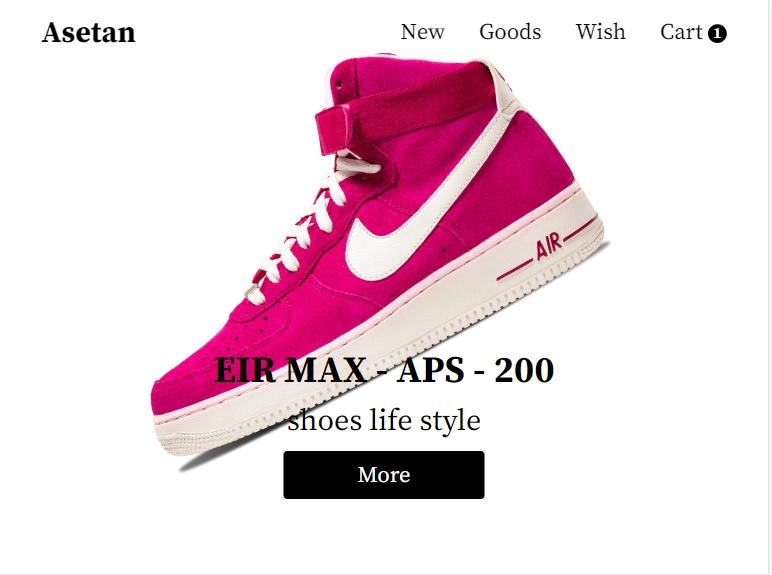Click the EIR MAX - APS - 200 heading
The width and height of the screenshot is (772, 575).
point(384,370)
